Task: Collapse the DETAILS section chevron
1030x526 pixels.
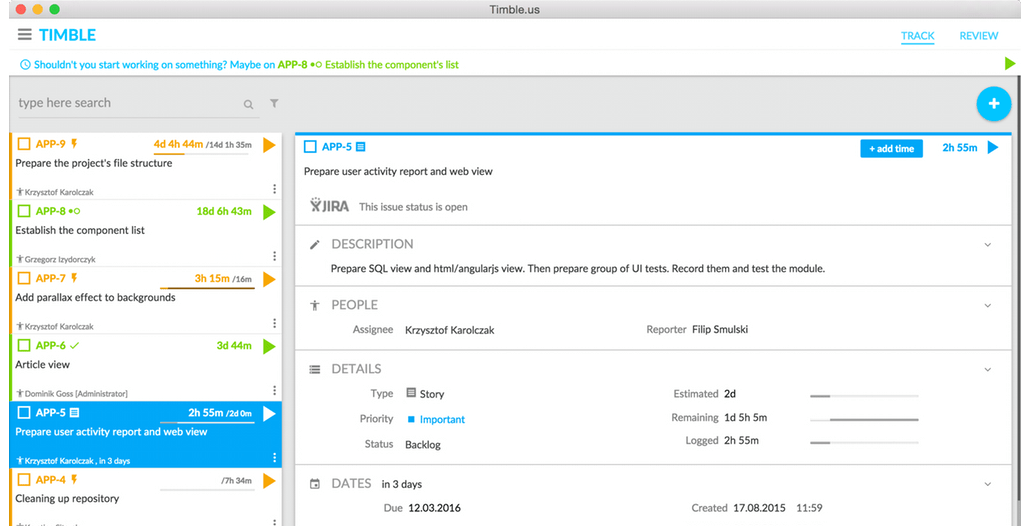Action: 987,369
